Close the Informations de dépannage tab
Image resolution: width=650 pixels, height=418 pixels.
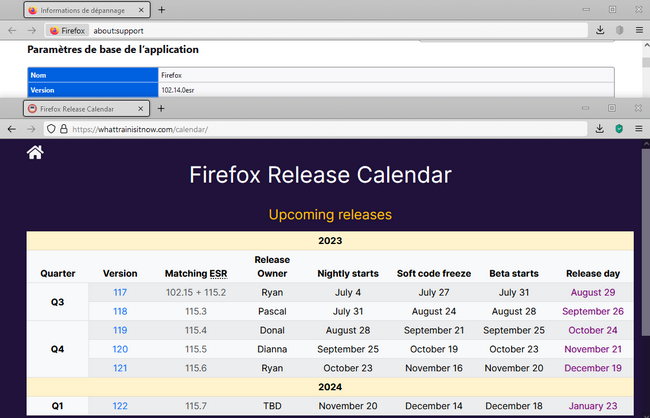141,10
